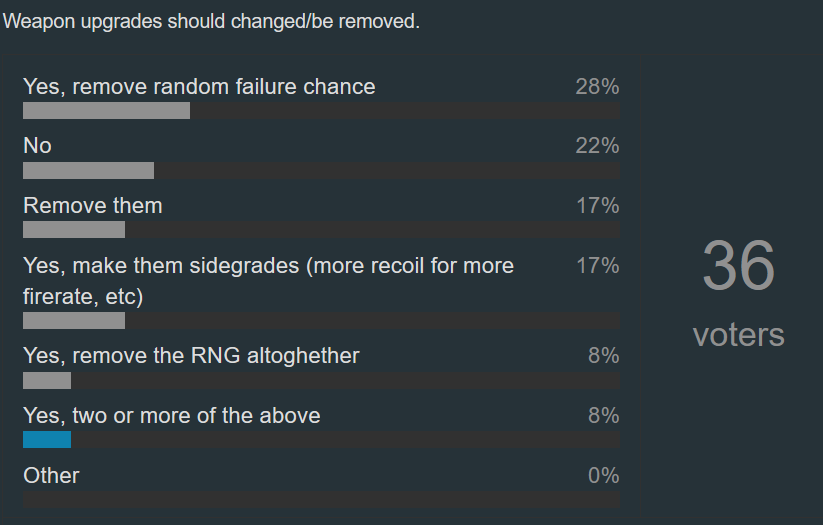Image resolution: width=823 pixels, height=525 pixels.
Task: Select 'Yes, two or more of the above'
Action: click(x=172, y=415)
